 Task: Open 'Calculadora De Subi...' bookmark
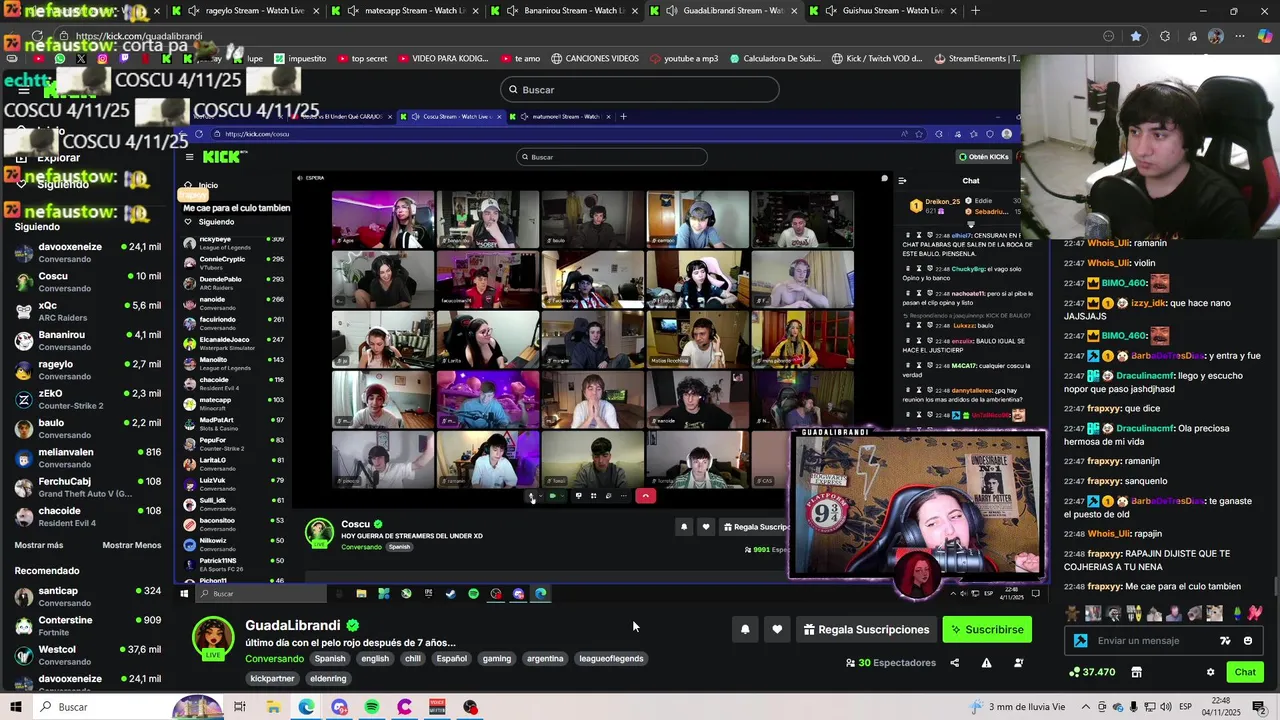pos(775,58)
